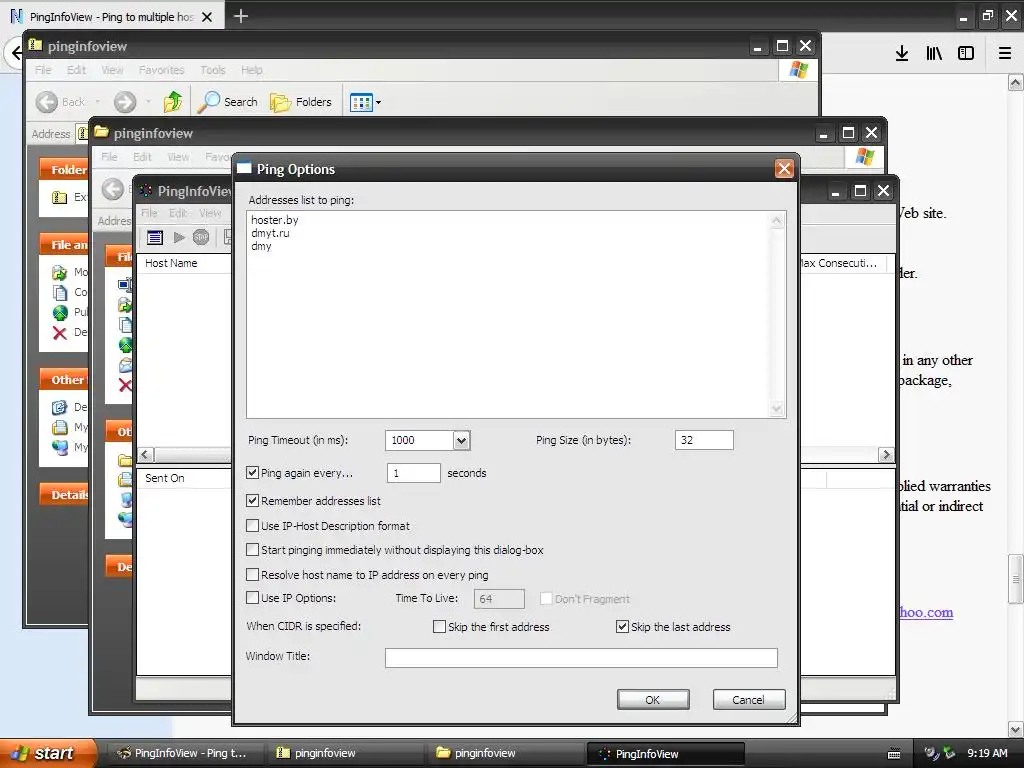This screenshot has width=1024, height=768.
Task: Open the Tools menu in the rear Explorer window
Action: pos(213,70)
